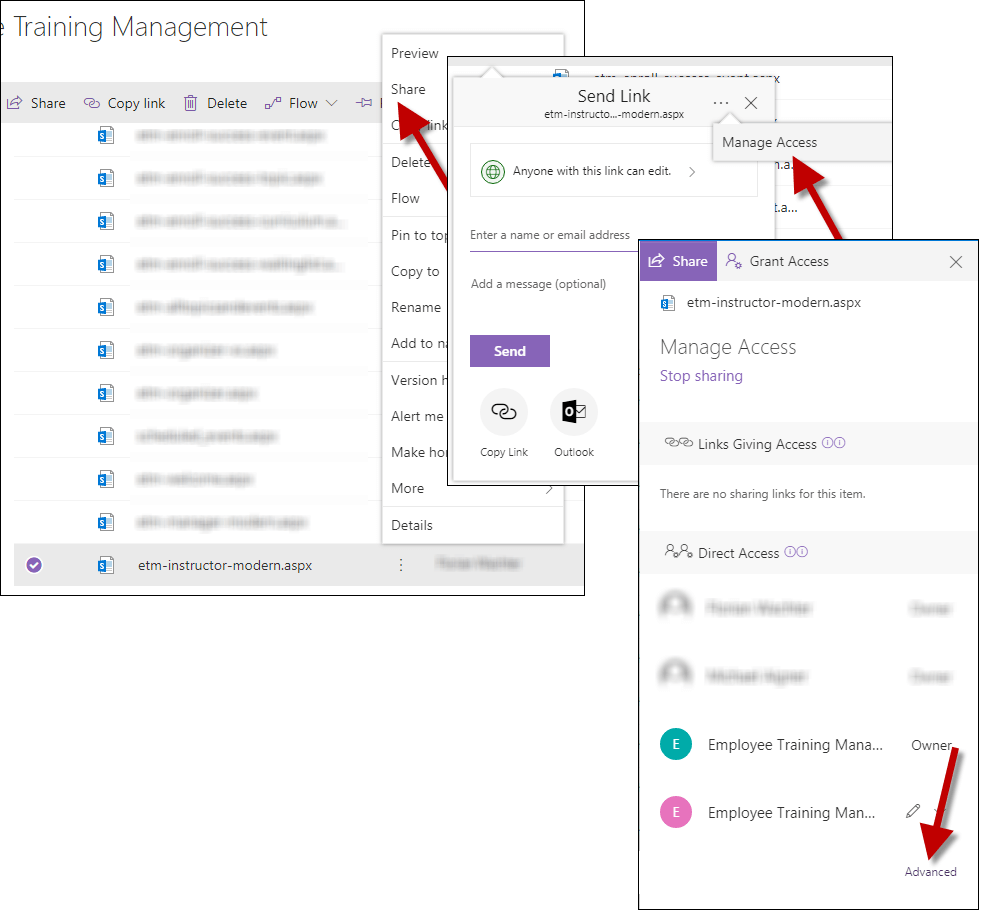Click the Send button
Screen dimensions: 985x914
click(509, 351)
